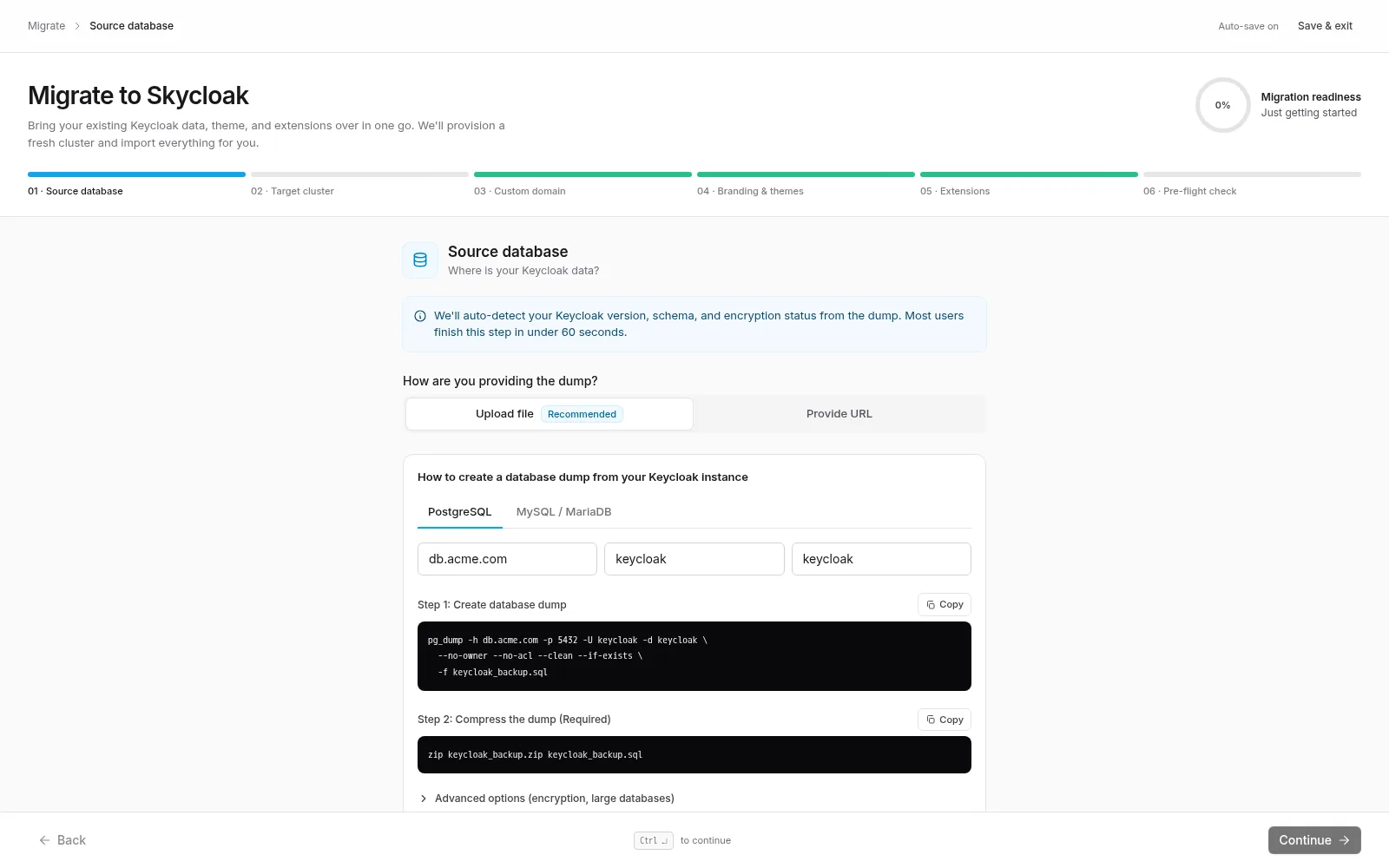Open the Migrate breadcrumb link

(46, 26)
